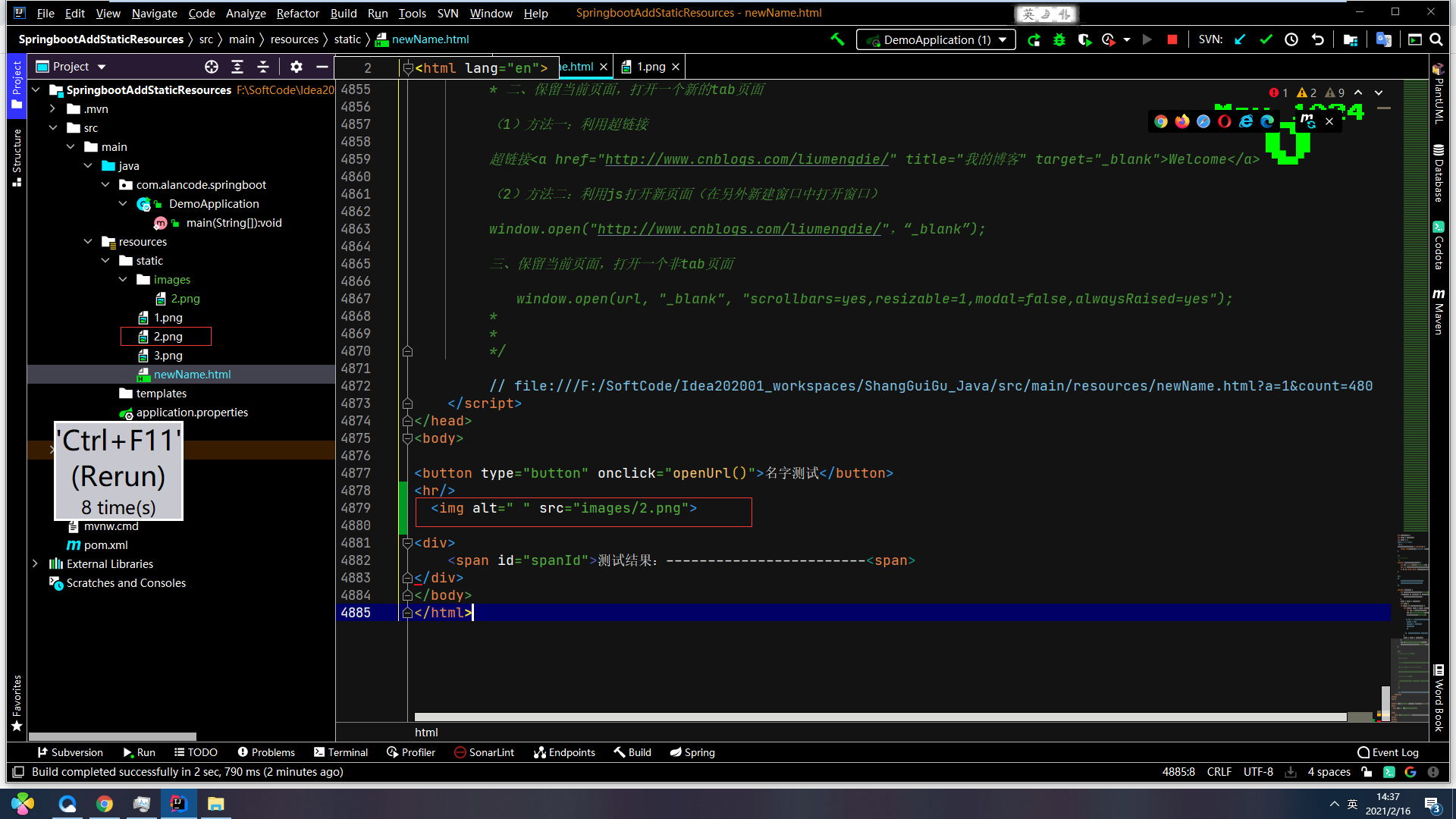
Task: Open run configuration DemoApplication dropdown
Action: point(936,39)
